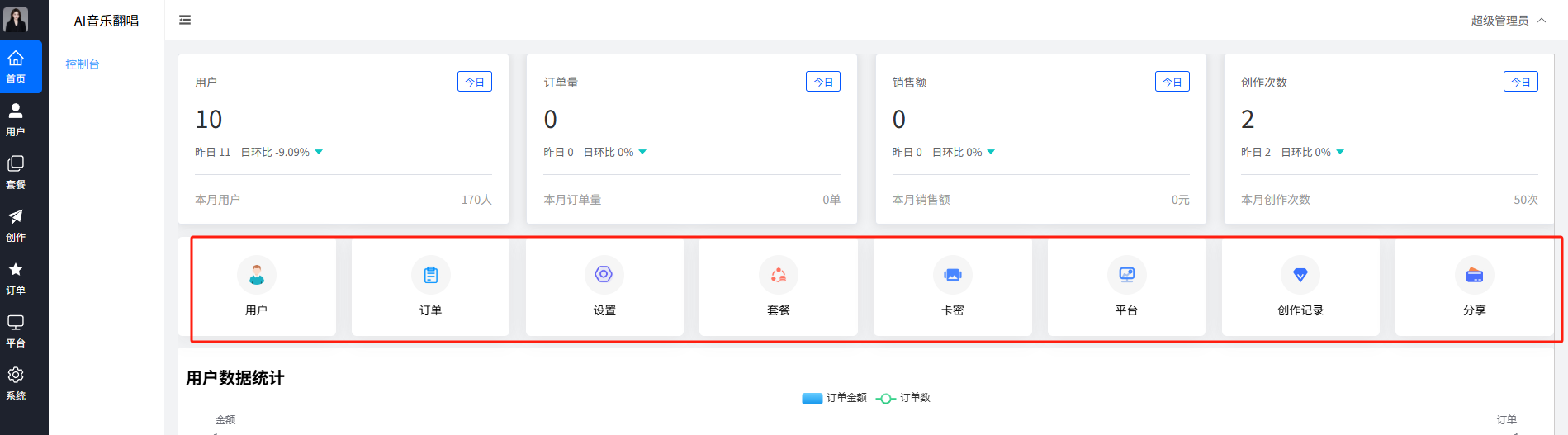The image size is (1568, 435).
Task: Open the 首页 home icon in sidebar
Action: pyautogui.click(x=16, y=59)
